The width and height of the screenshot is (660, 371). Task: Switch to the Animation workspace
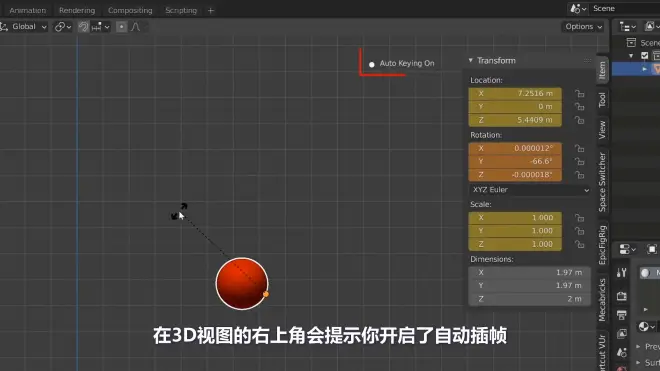[27, 11]
